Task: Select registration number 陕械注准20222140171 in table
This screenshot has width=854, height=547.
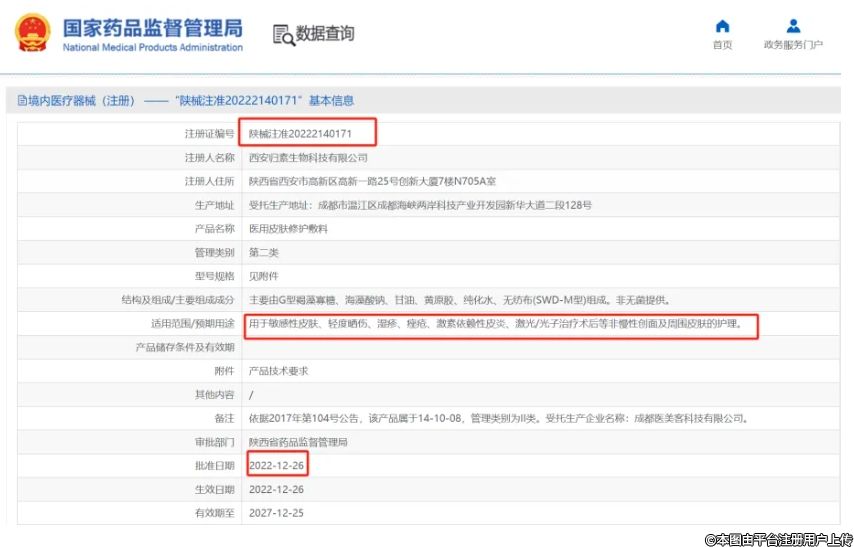Action: [x=299, y=133]
